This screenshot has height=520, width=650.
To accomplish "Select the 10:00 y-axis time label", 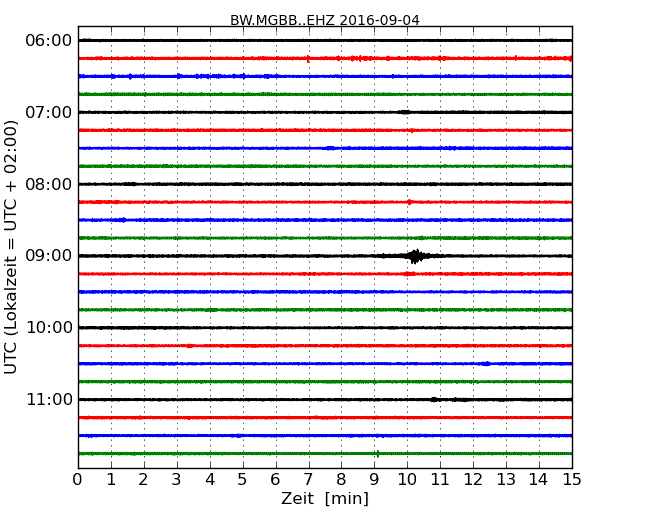I will (49, 328).
